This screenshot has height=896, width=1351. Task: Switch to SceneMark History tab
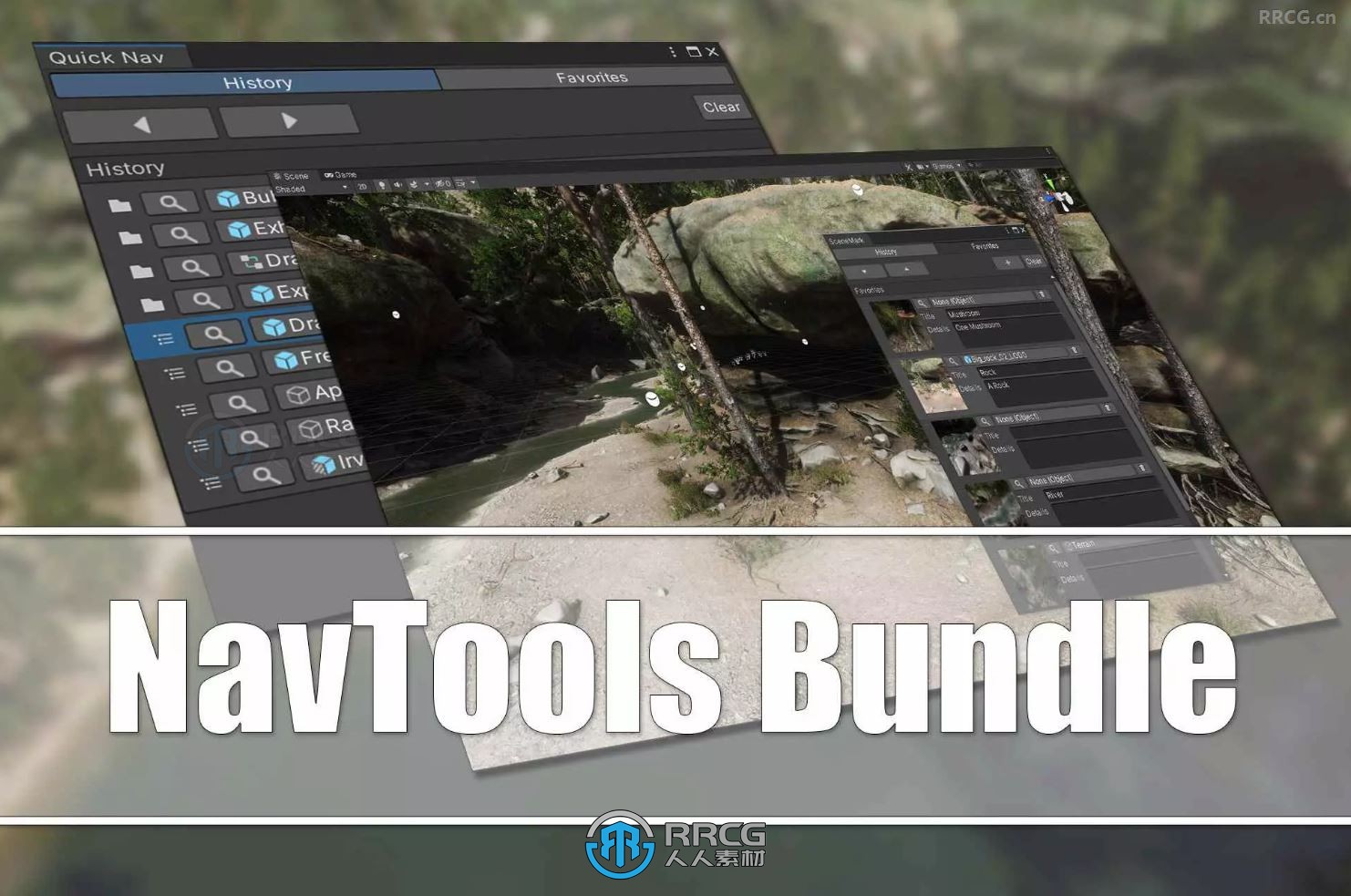coord(885,252)
